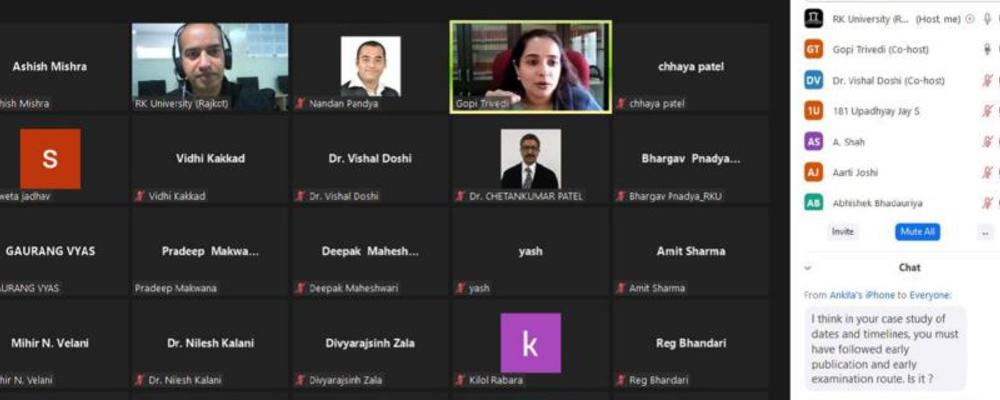Select RK University (Rajkot) video tile
1000x400 pixels.
pyautogui.click(x=210, y=67)
